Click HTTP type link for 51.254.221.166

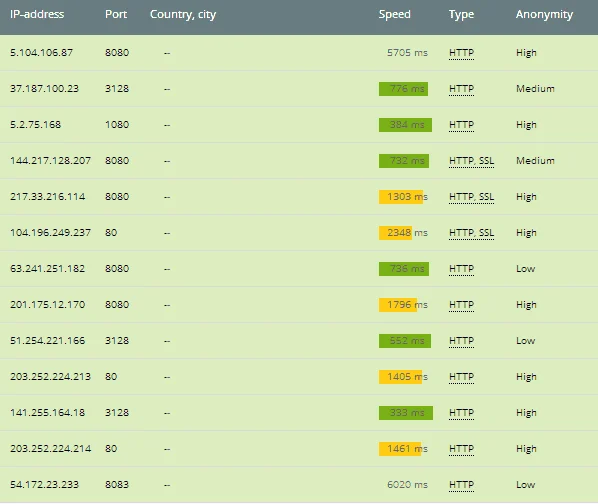tap(461, 341)
